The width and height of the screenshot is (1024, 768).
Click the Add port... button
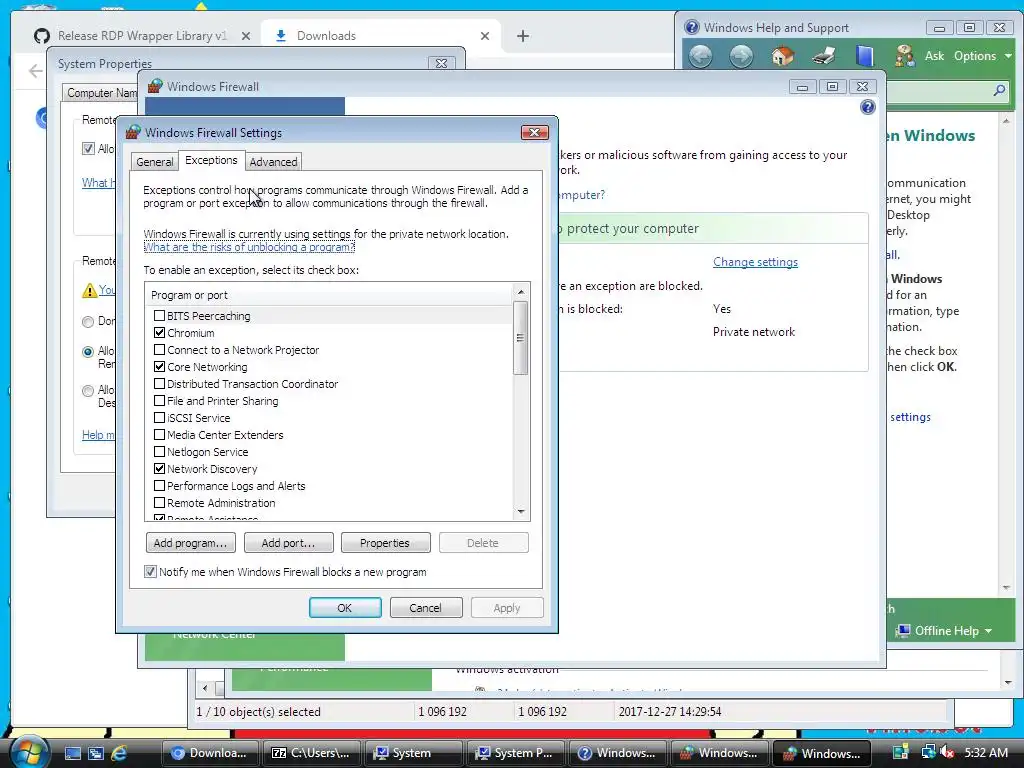(288, 543)
